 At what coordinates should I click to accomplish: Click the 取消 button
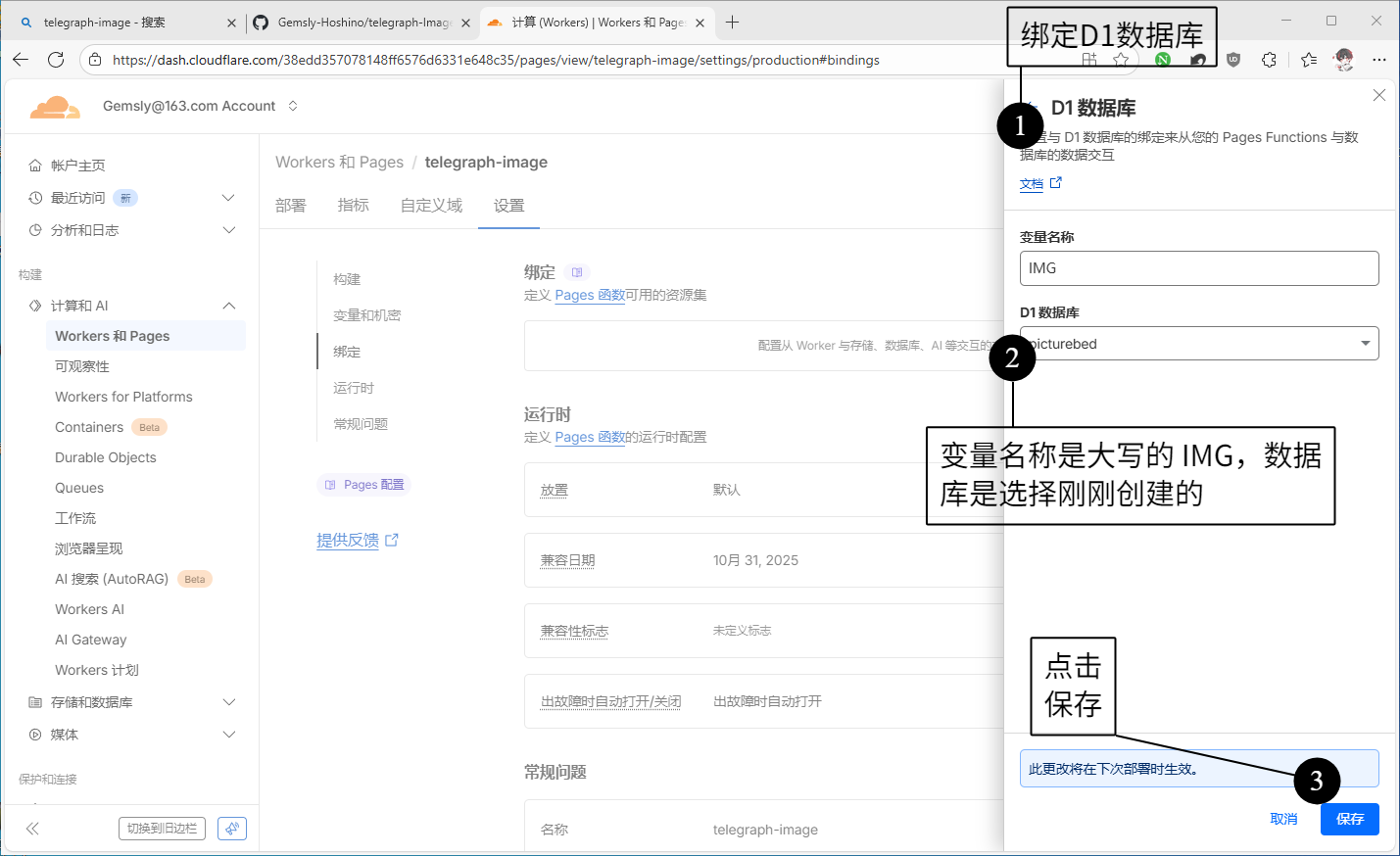pyautogui.click(x=1283, y=819)
